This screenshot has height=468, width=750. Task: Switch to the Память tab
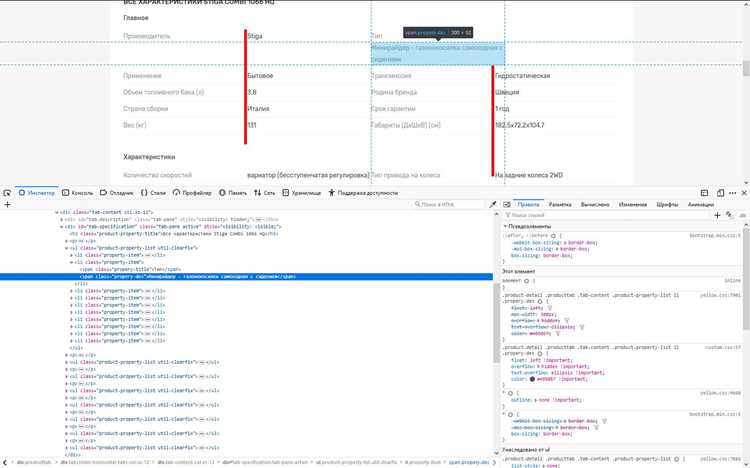pyautogui.click(x=232, y=193)
